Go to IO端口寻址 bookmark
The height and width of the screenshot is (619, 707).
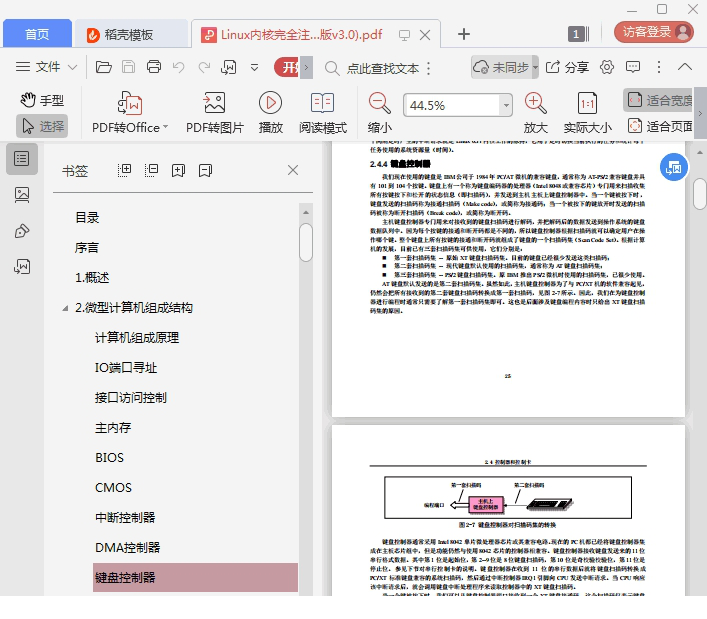click(x=126, y=367)
